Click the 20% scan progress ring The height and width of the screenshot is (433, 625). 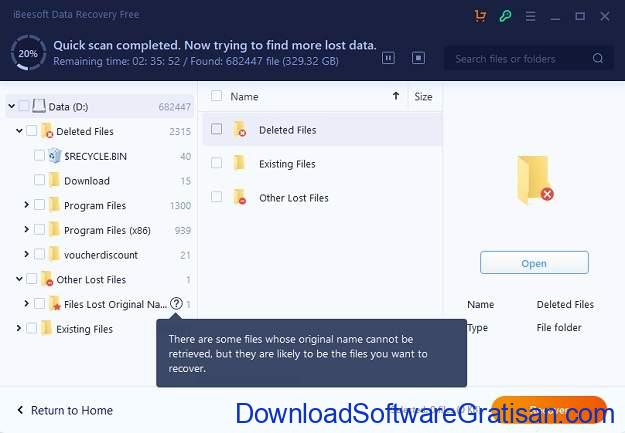[28, 53]
